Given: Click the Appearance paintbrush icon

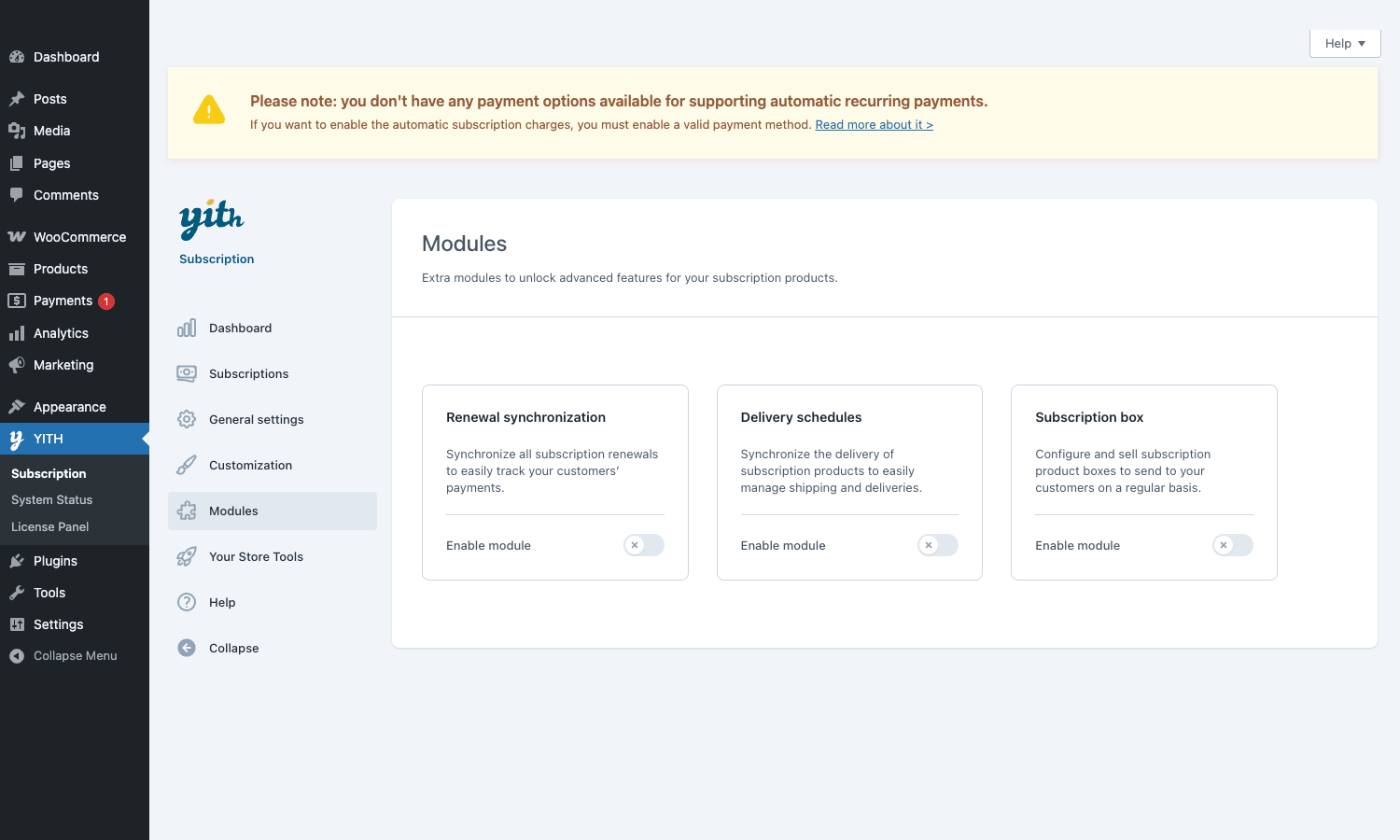Looking at the screenshot, I should (x=17, y=407).
